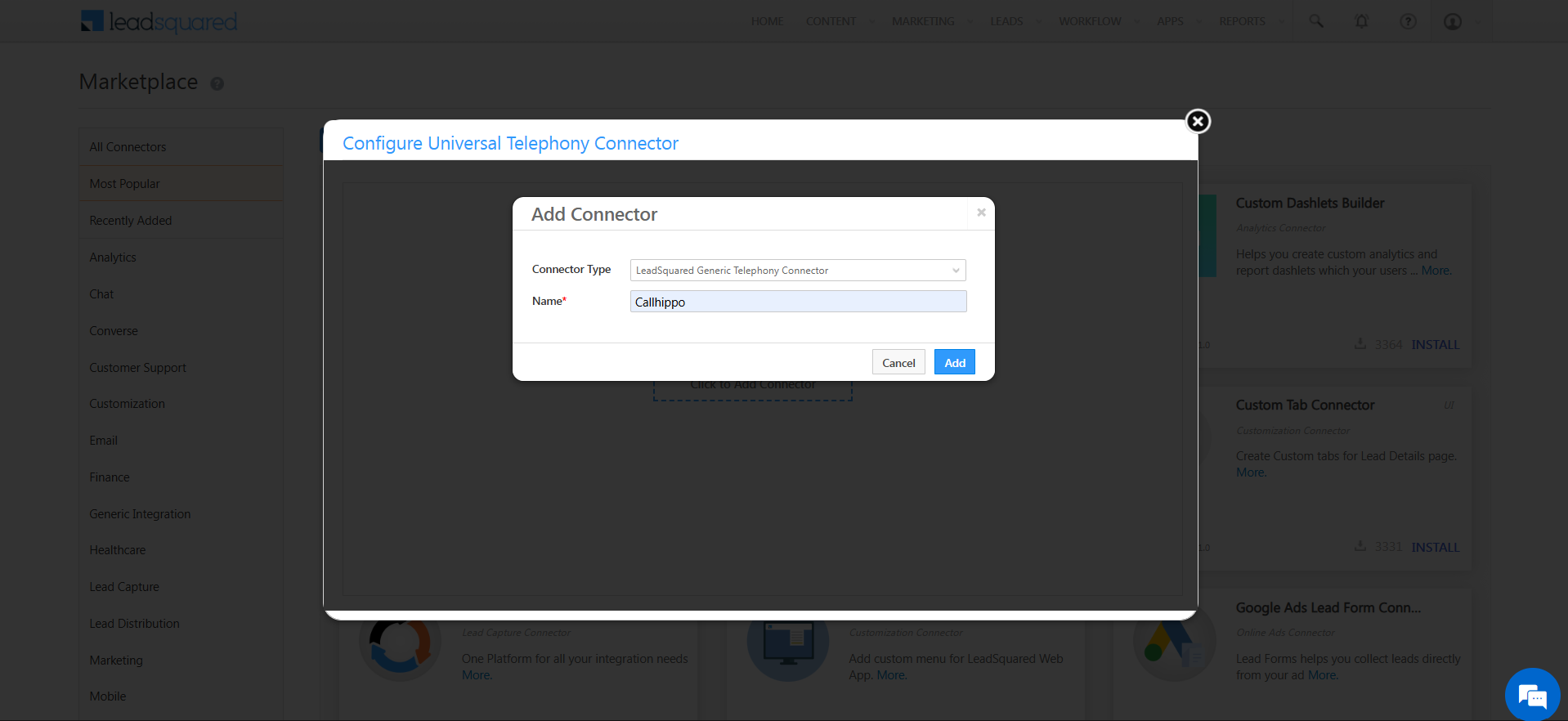Open More link for Google Ads Lead Form
The height and width of the screenshot is (721, 1568).
(x=1323, y=675)
